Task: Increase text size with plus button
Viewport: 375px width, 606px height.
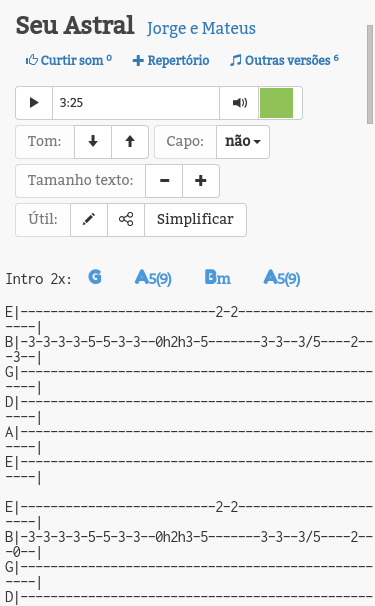Action: (201, 180)
